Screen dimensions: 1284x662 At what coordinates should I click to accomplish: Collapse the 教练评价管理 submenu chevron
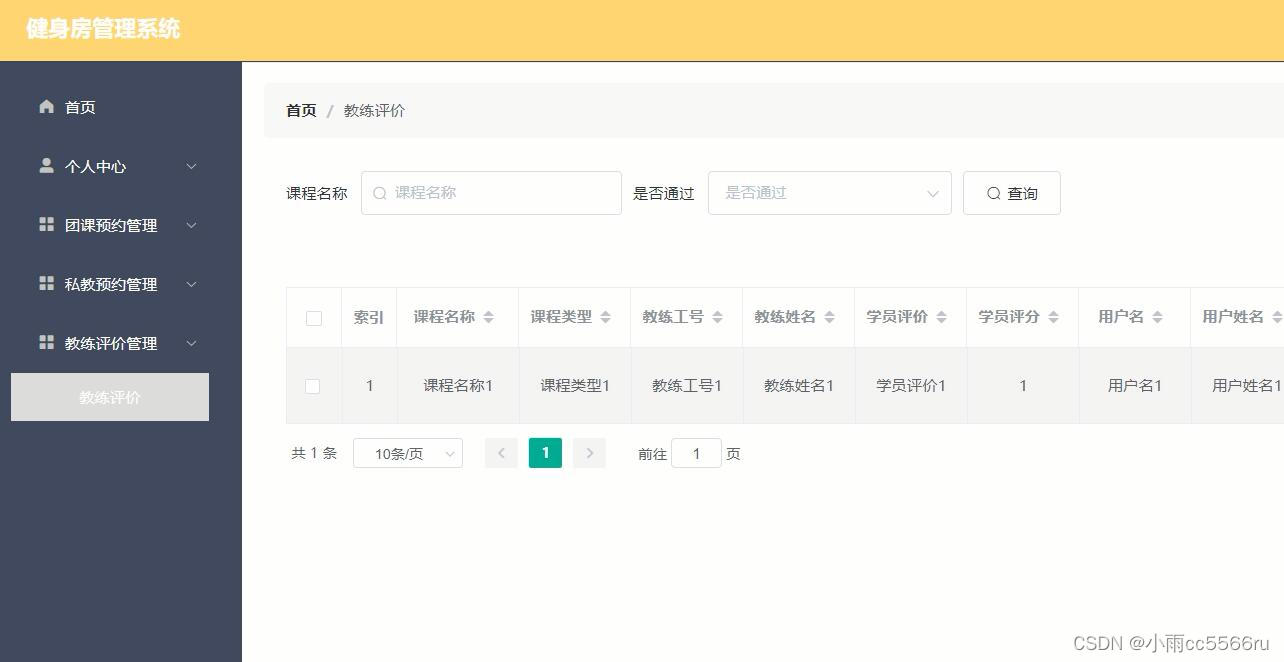[x=192, y=343]
